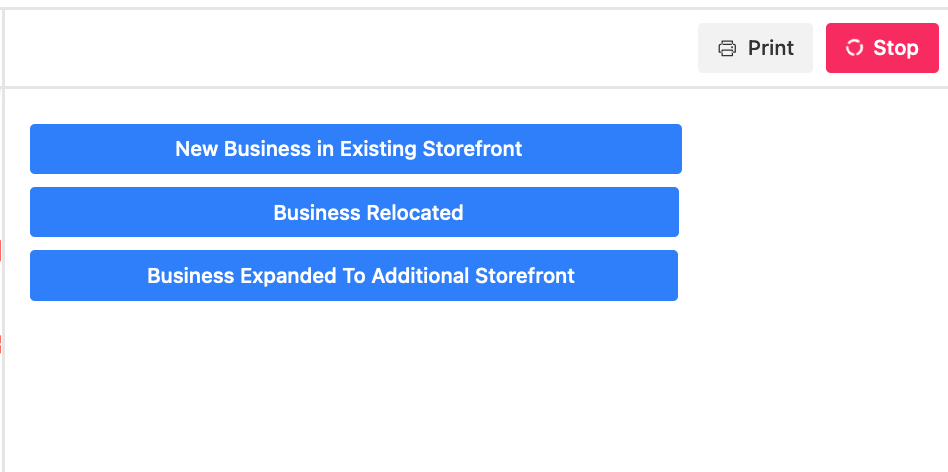Viewport: 948px width, 472px height.
Task: Click the red Stop button label
Action: click(x=896, y=48)
